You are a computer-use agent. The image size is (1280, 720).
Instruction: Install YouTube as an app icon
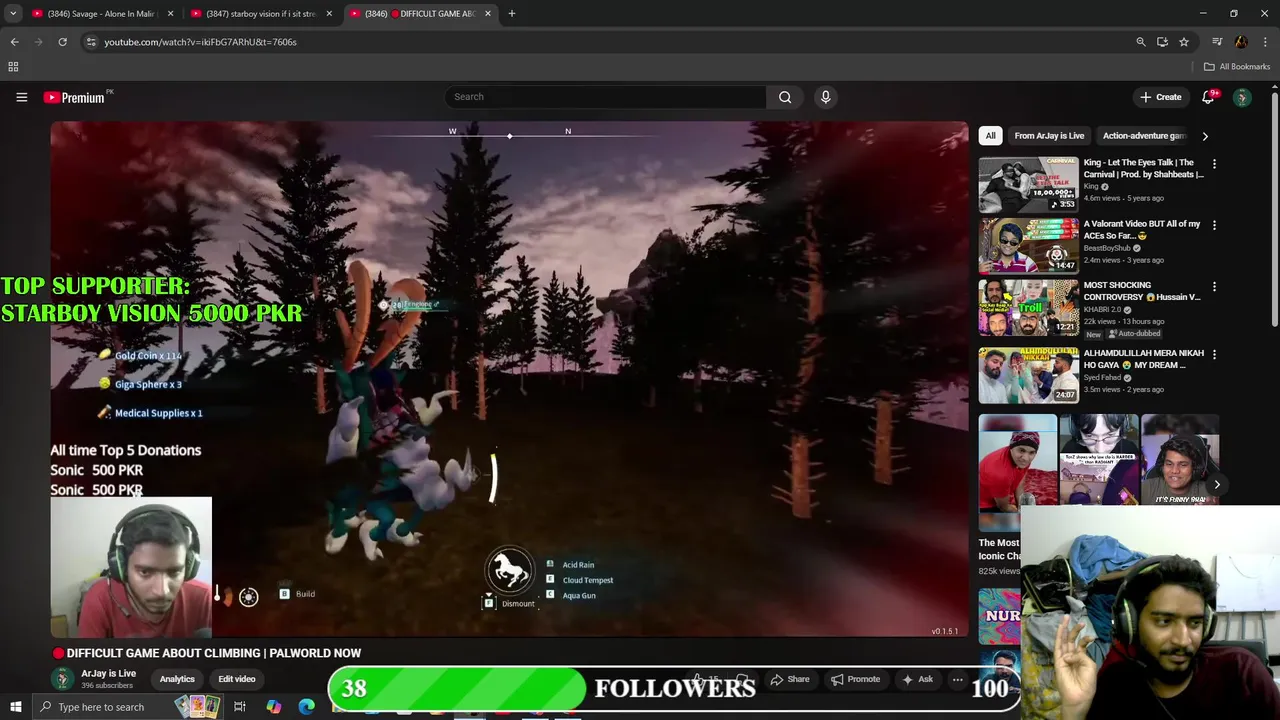(x=1162, y=42)
